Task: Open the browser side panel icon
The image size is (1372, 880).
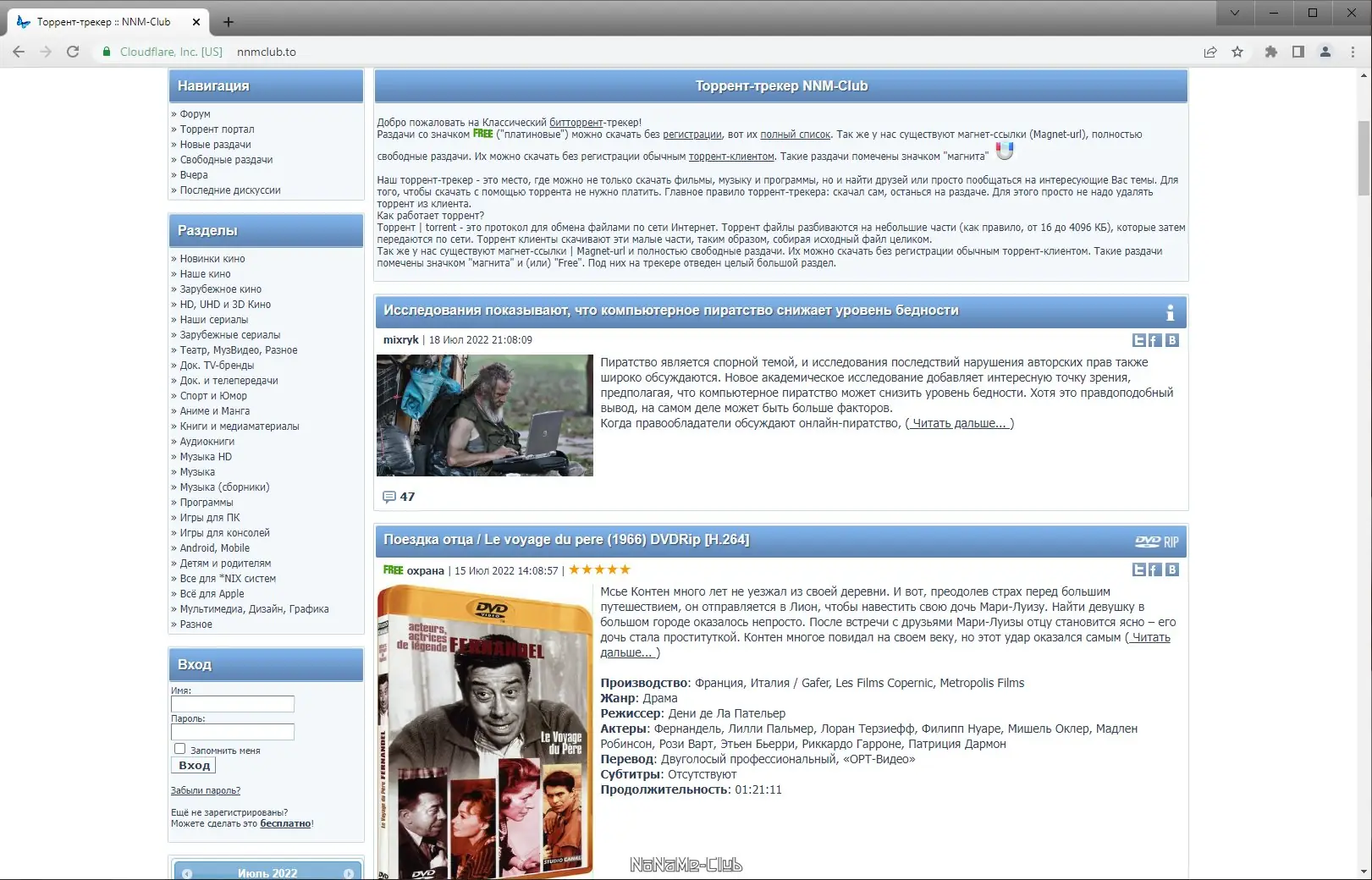Action: [x=1298, y=52]
